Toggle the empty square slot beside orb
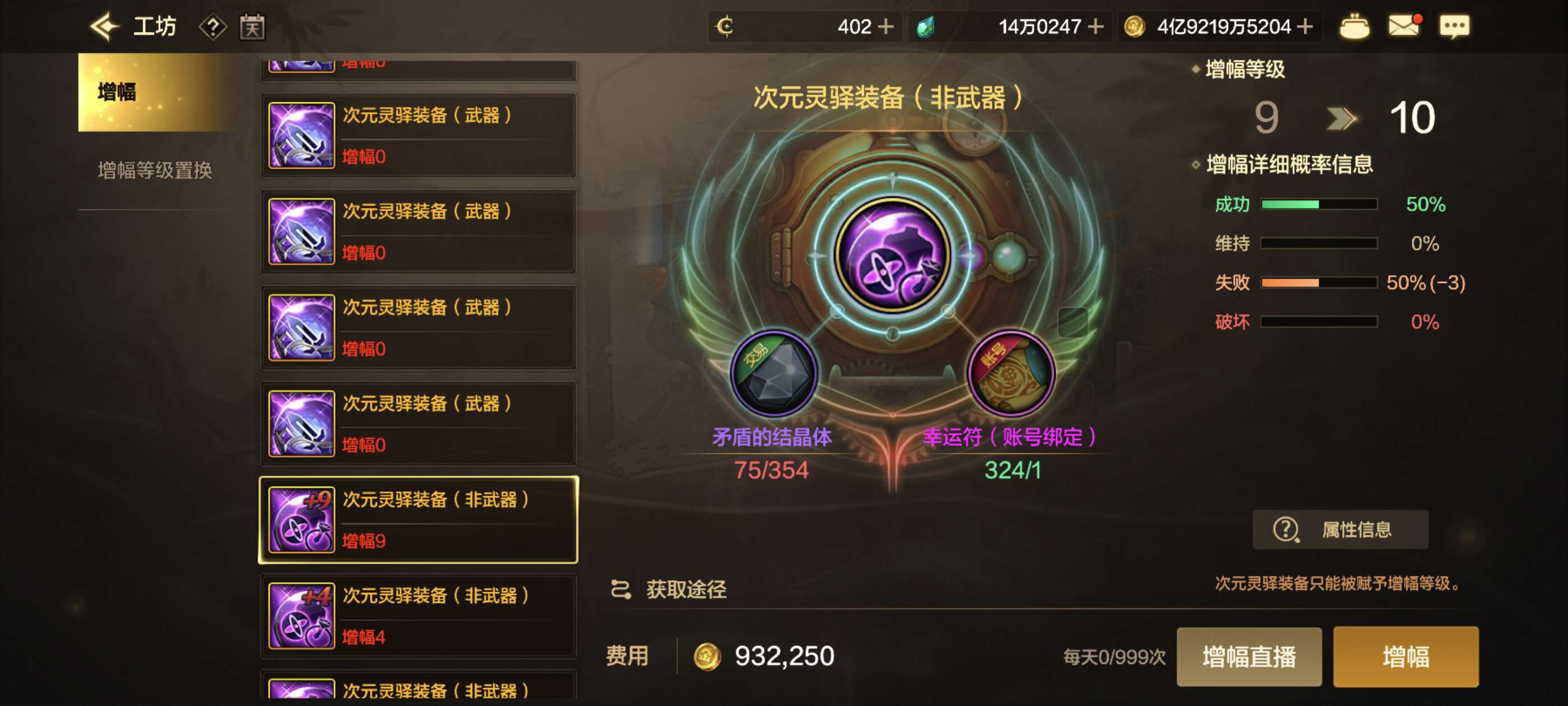Screen dimensions: 1568x706 pos(1072,322)
